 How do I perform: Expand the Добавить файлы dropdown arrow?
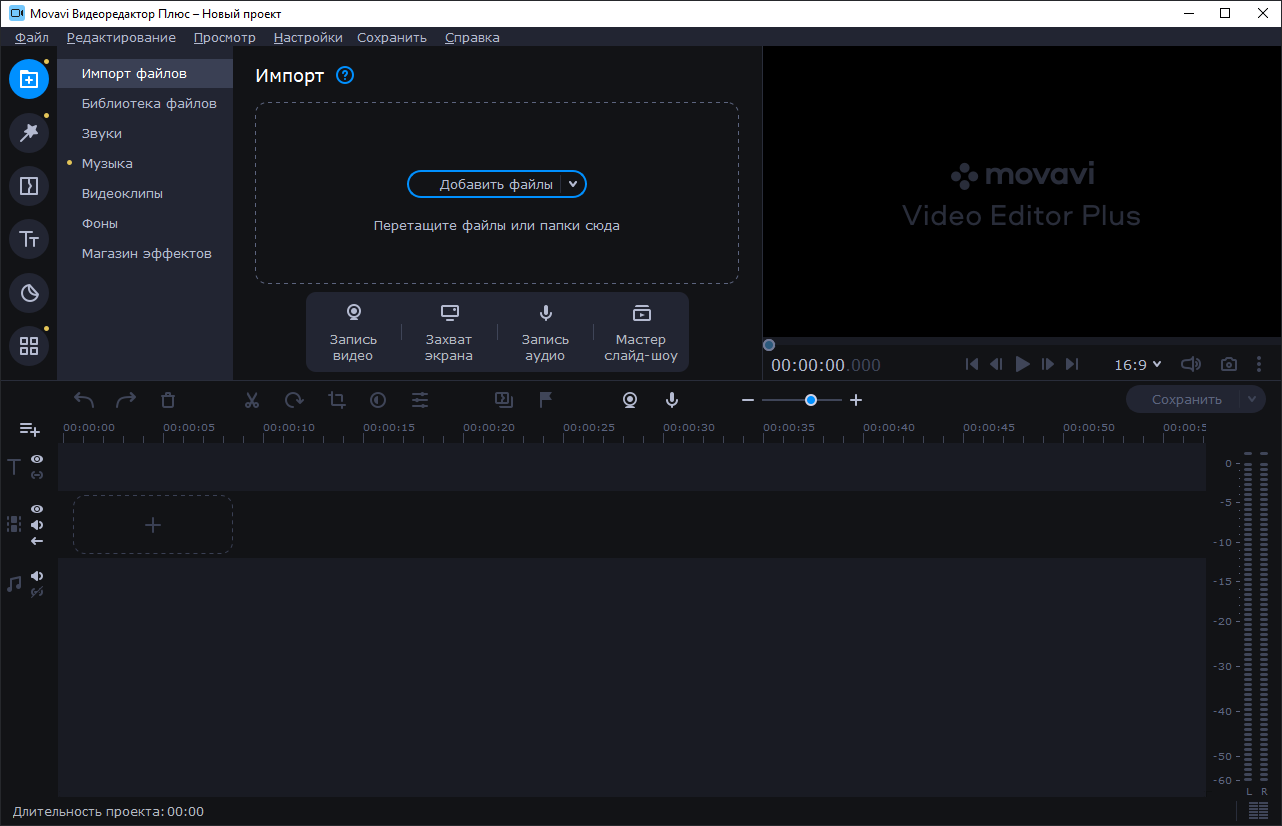[x=573, y=184]
